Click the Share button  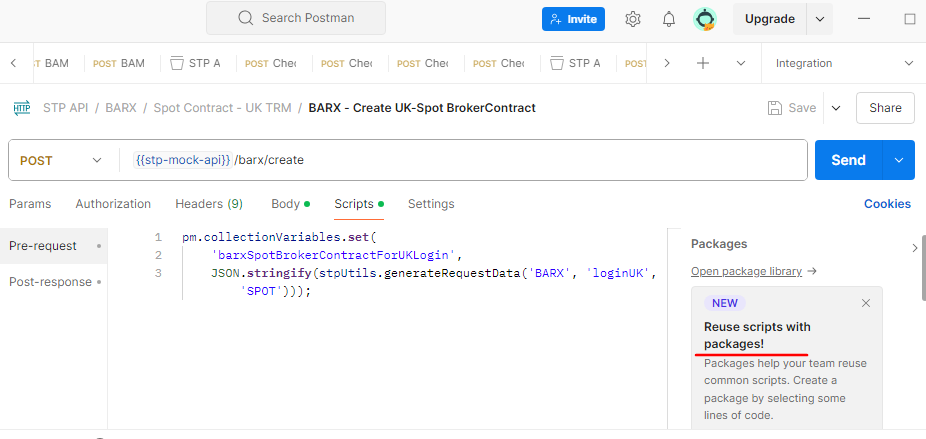tap(885, 108)
